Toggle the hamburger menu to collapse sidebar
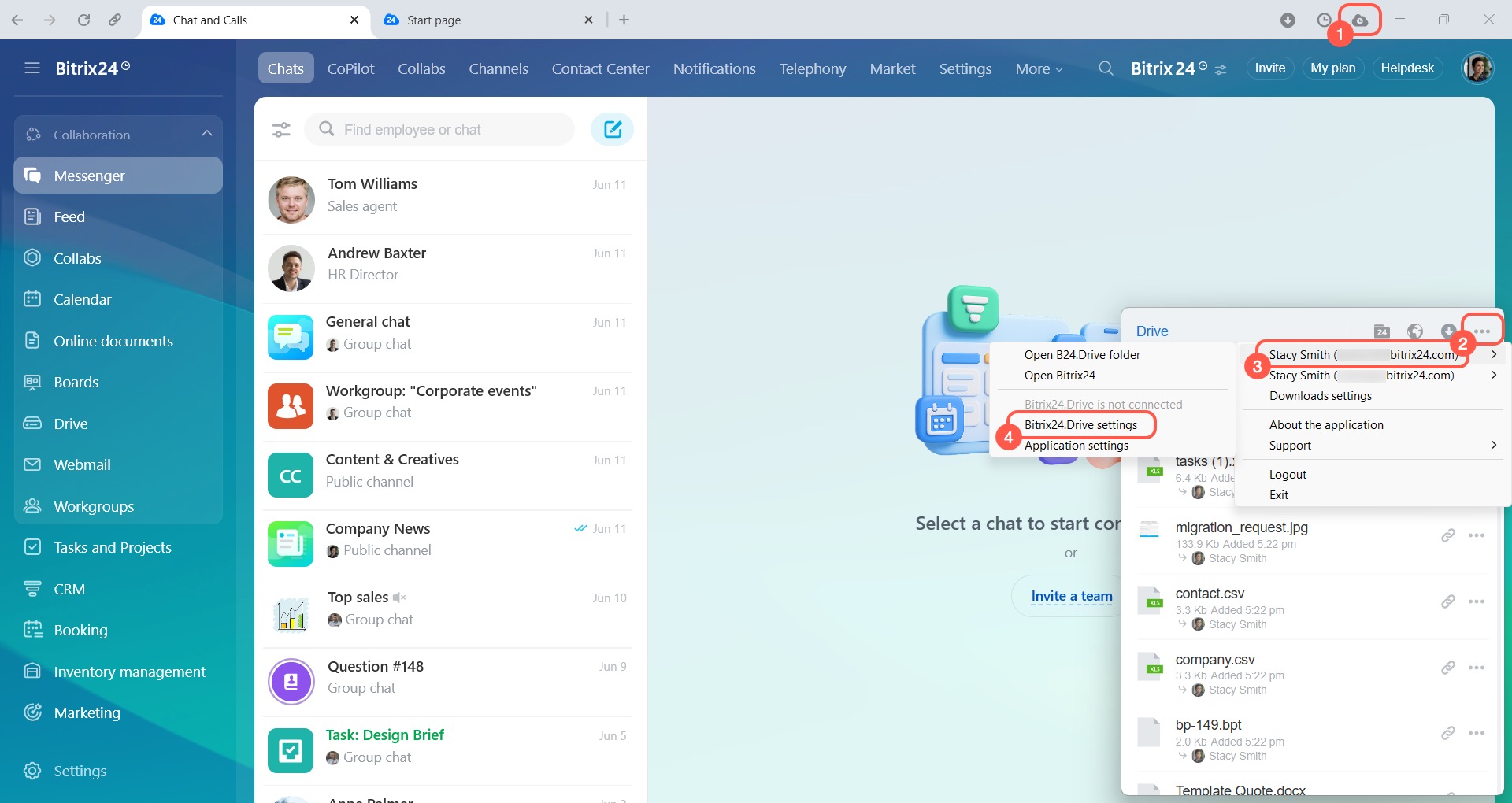The image size is (1512, 803). [32, 68]
